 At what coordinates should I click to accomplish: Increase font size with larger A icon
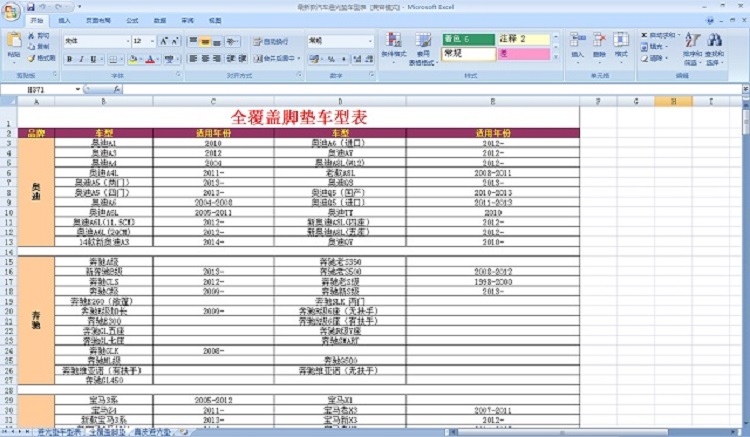click(x=164, y=41)
